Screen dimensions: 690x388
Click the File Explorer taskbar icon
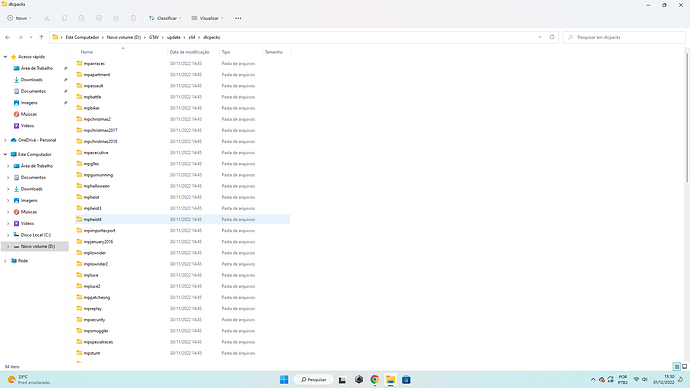click(x=390, y=380)
